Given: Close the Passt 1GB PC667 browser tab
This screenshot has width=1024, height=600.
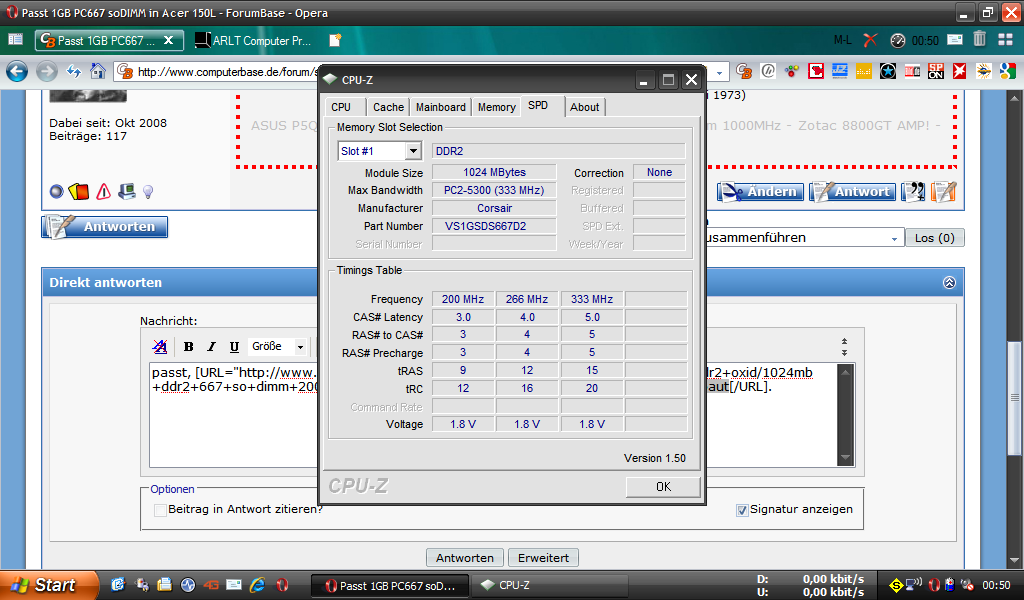Looking at the screenshot, I should click(x=168, y=40).
